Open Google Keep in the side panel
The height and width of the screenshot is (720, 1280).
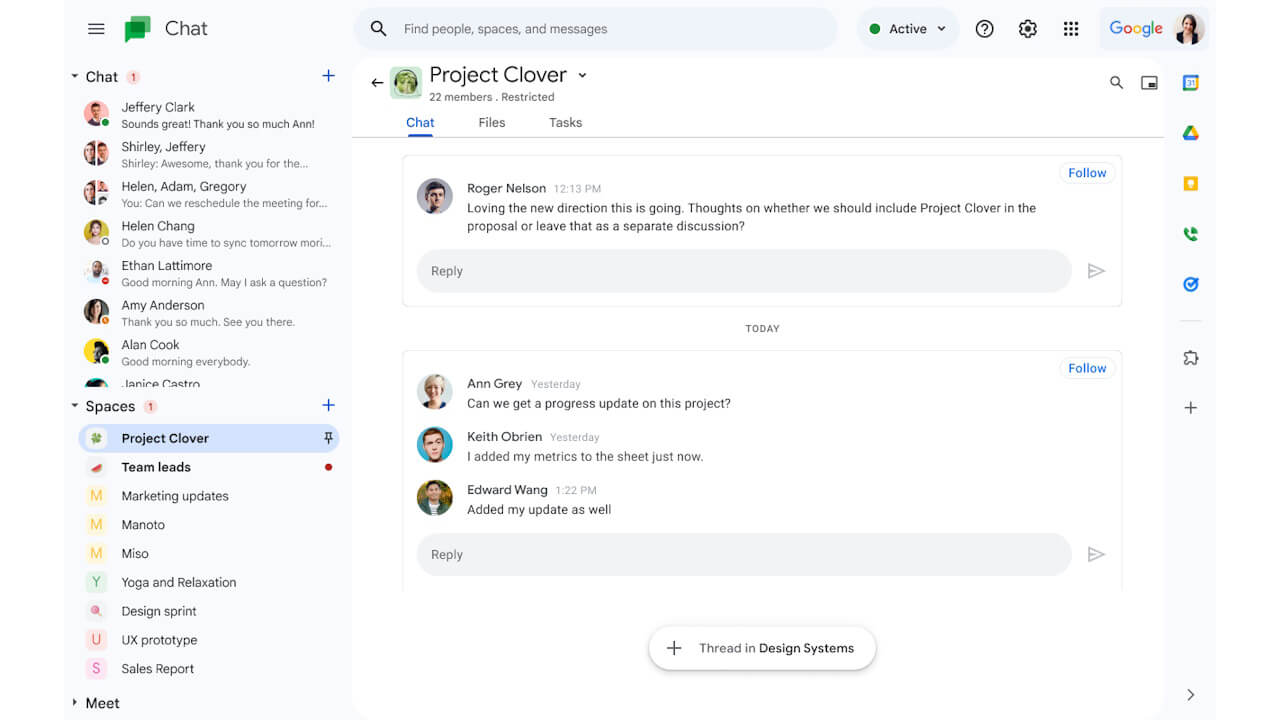coord(1190,183)
